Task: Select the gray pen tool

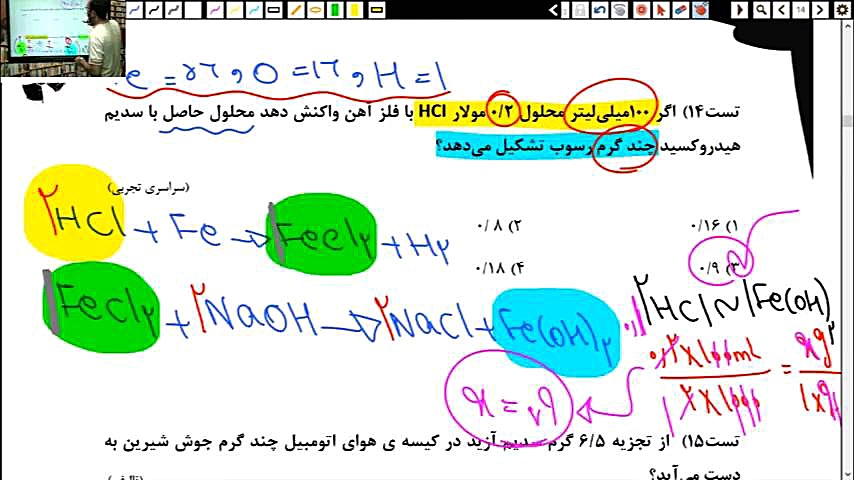Action: click(174, 10)
